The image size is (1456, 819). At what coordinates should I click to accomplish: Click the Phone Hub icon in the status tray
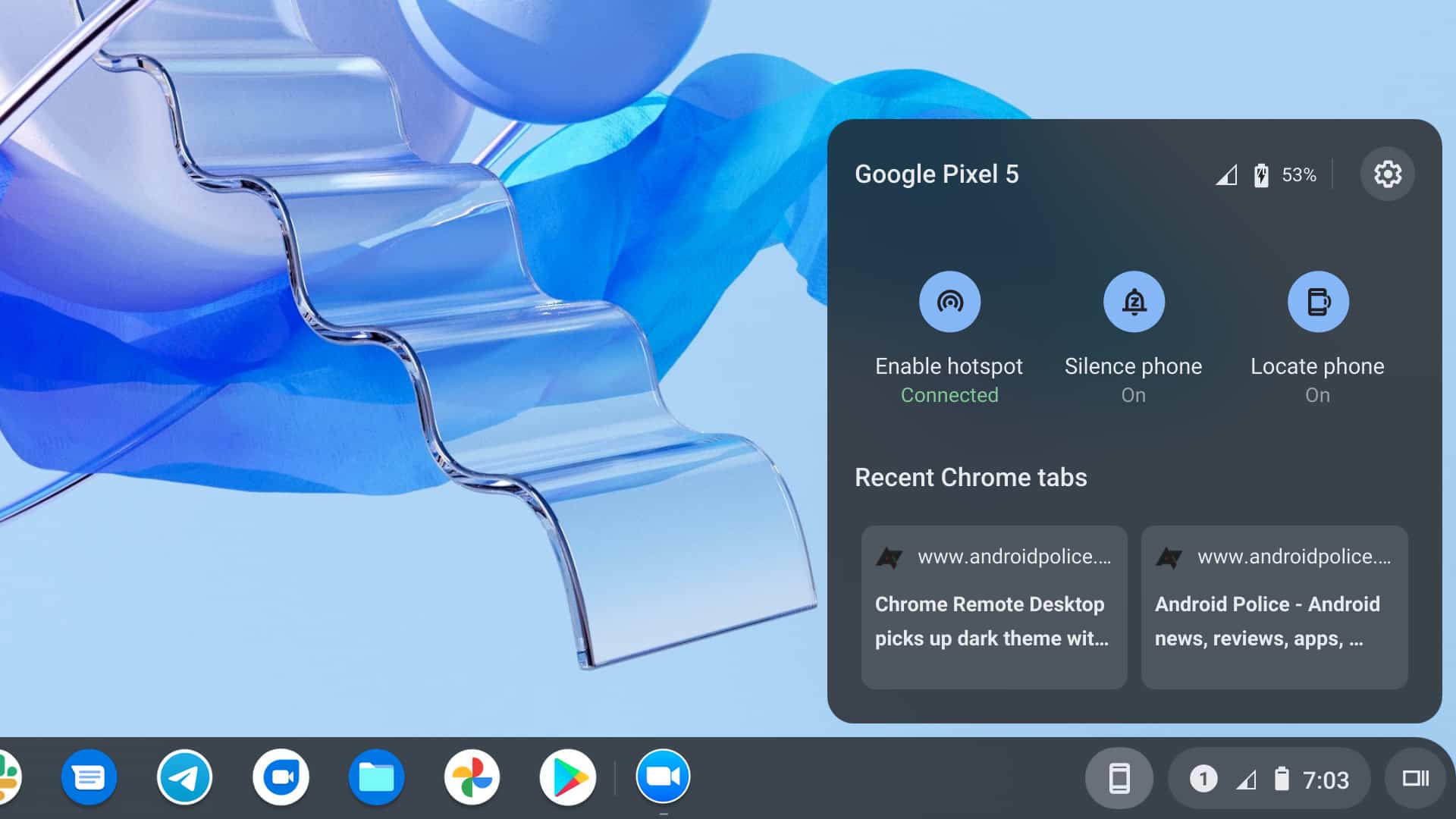pos(1121,777)
